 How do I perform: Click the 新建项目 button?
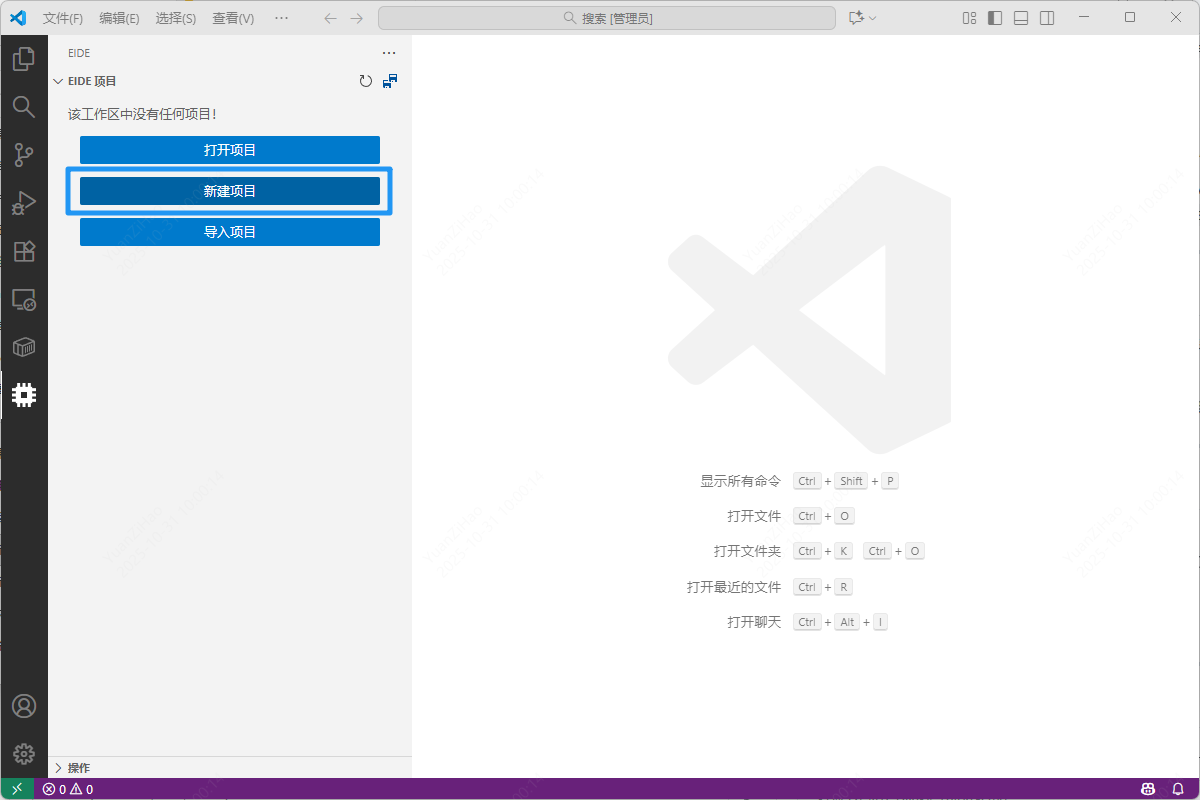tap(230, 191)
